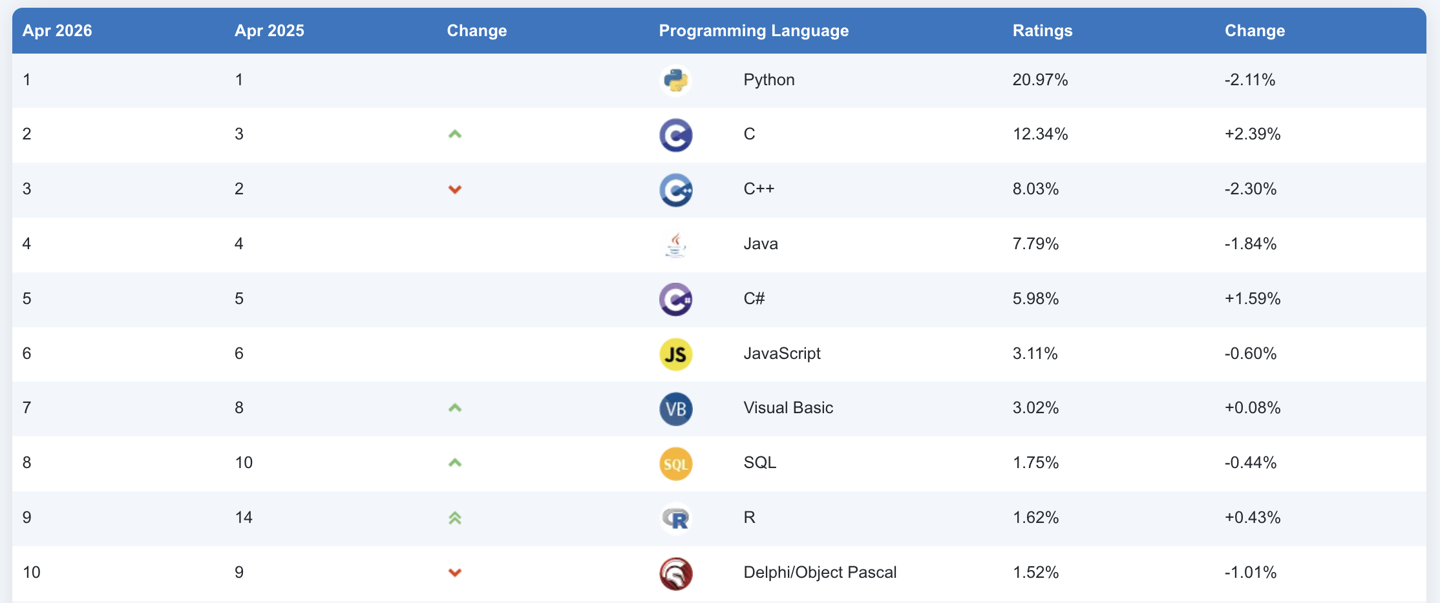
Task: Click the Ratings column header
Action: [x=1042, y=31]
